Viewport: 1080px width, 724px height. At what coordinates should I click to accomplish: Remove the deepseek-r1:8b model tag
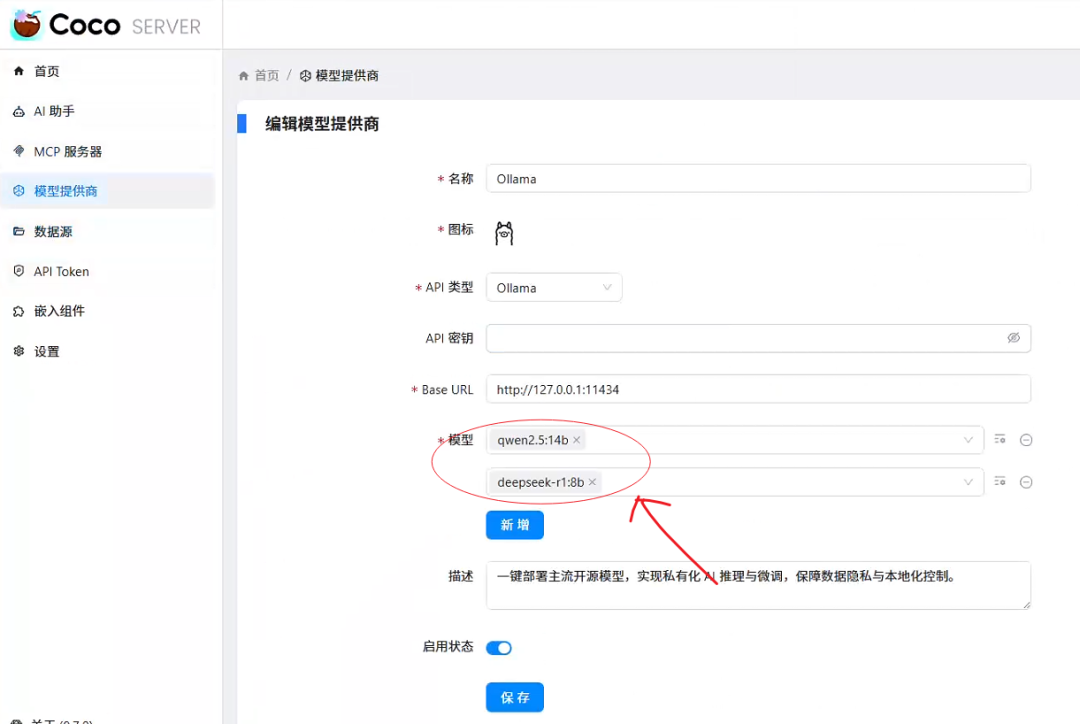click(x=592, y=482)
